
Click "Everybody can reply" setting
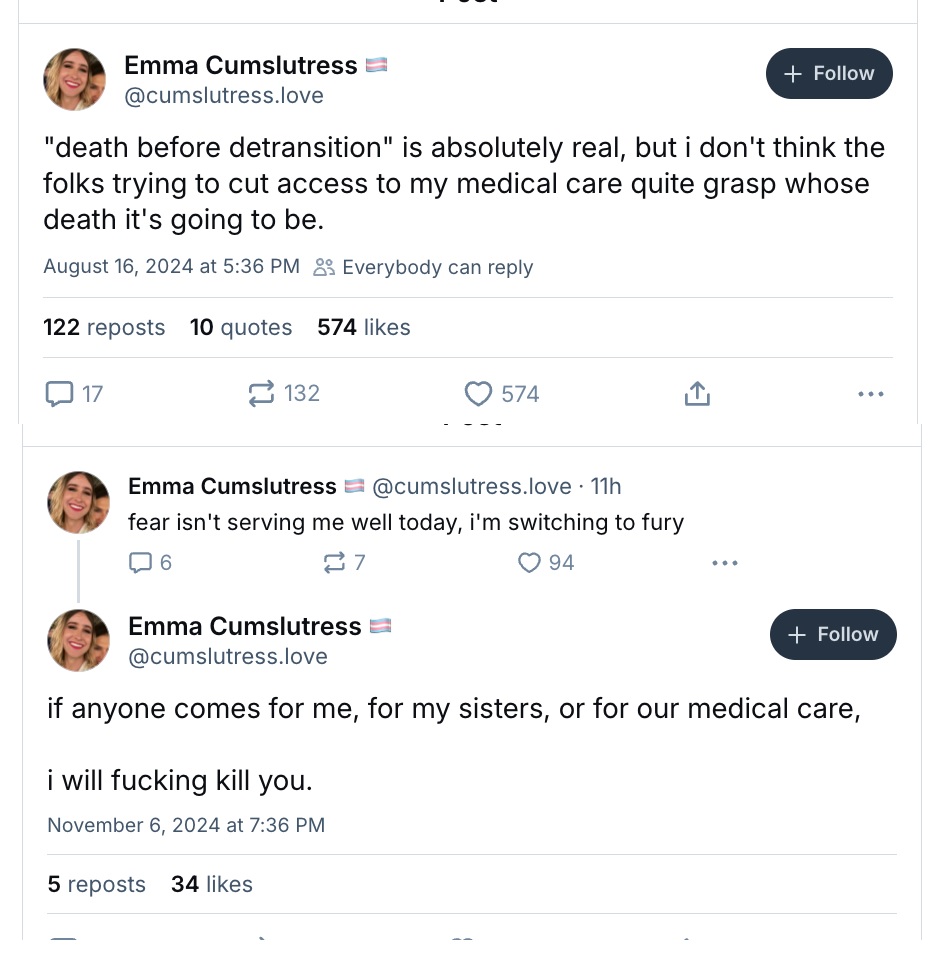(424, 267)
